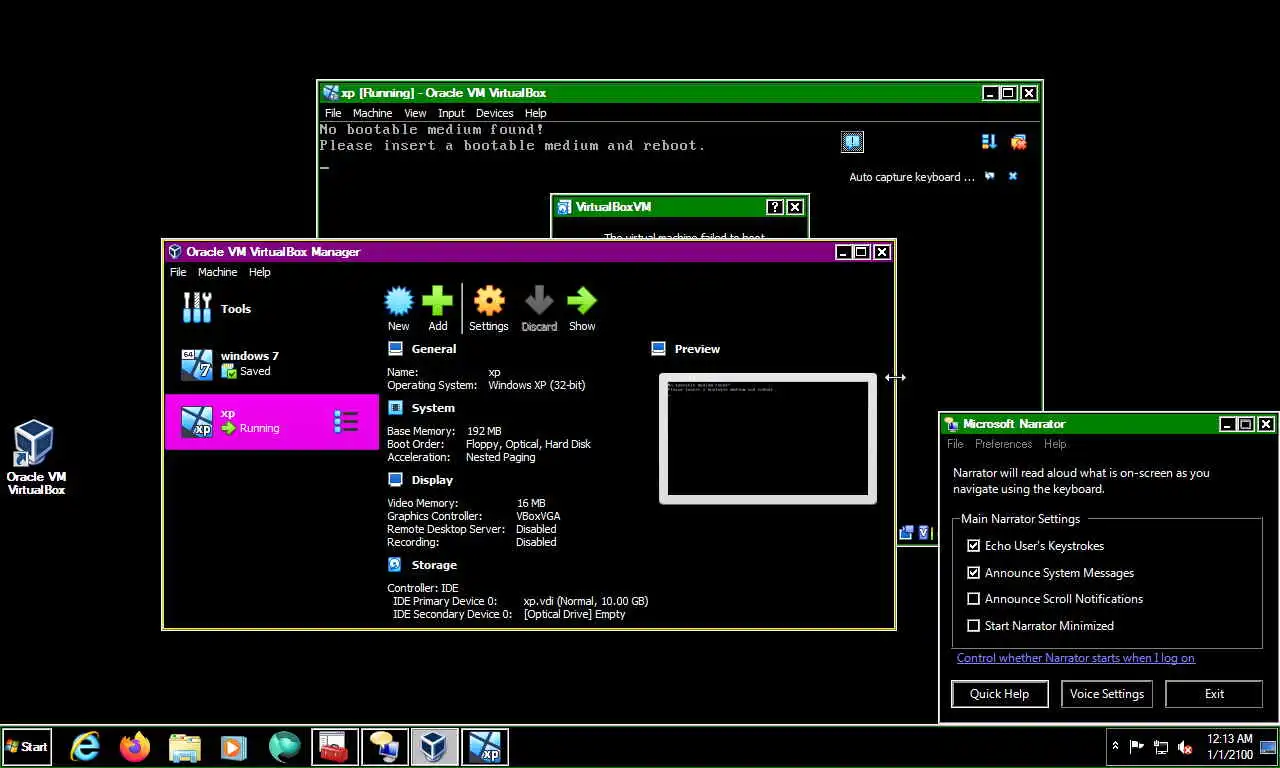Viewport: 1280px width, 768px height.
Task: Switch to VirtualBox Manager taskbar button
Action: 434,747
